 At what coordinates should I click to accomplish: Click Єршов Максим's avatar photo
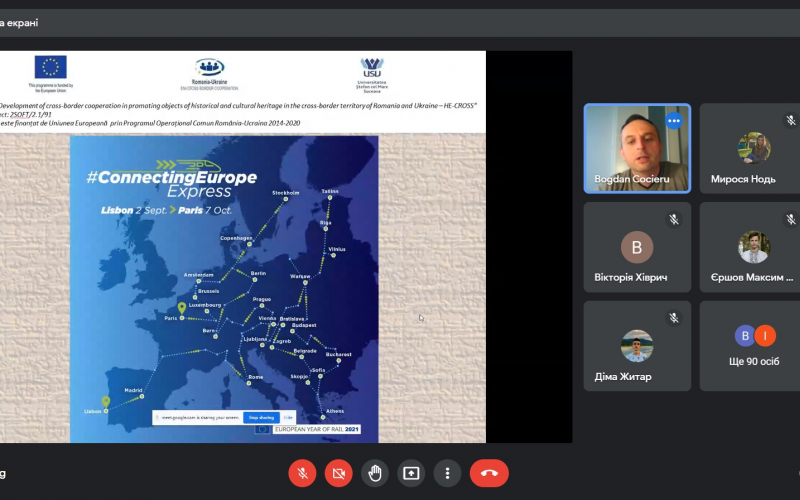(x=754, y=247)
